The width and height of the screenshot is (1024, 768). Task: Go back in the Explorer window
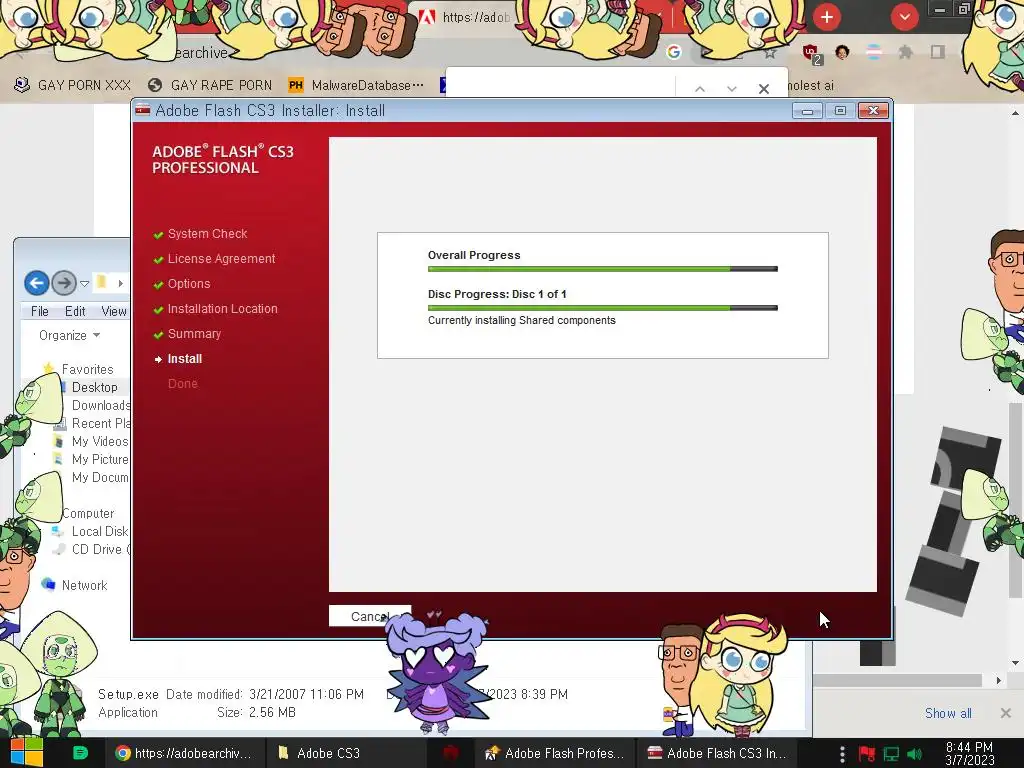[37, 283]
